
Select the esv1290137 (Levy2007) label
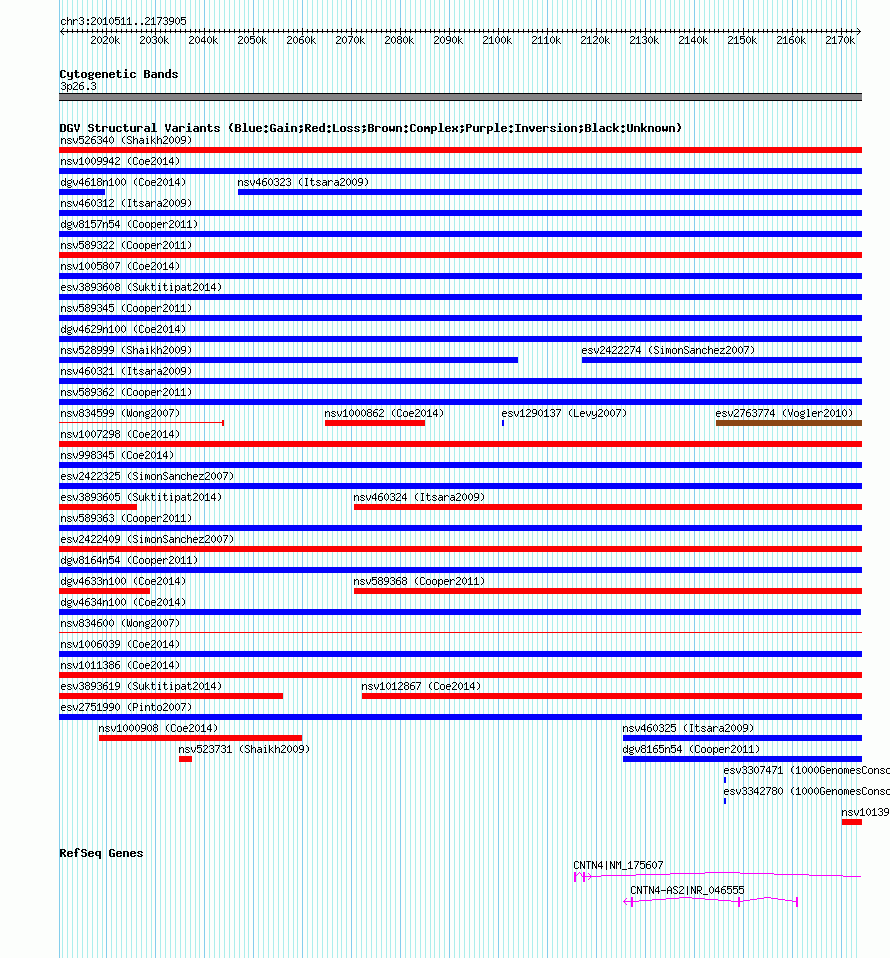pyautogui.click(x=564, y=413)
